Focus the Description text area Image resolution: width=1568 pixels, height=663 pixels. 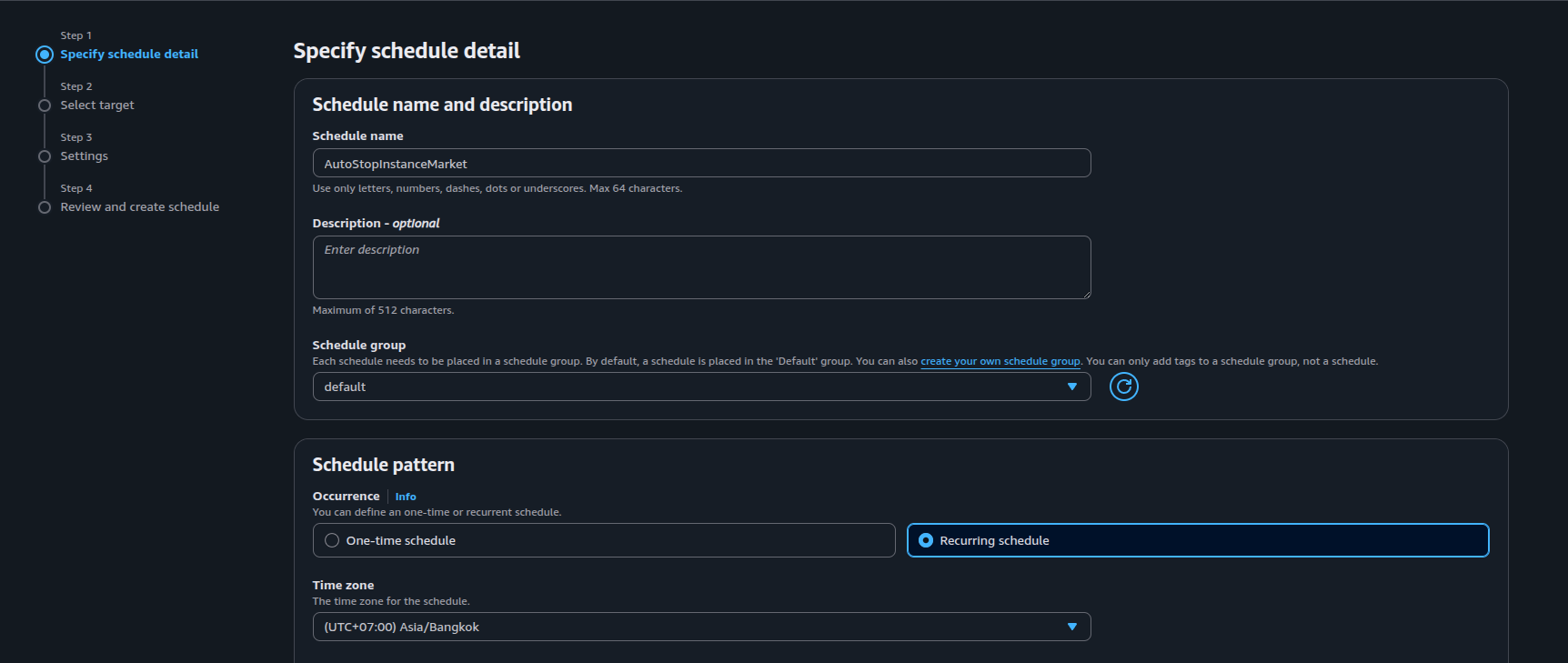click(700, 267)
